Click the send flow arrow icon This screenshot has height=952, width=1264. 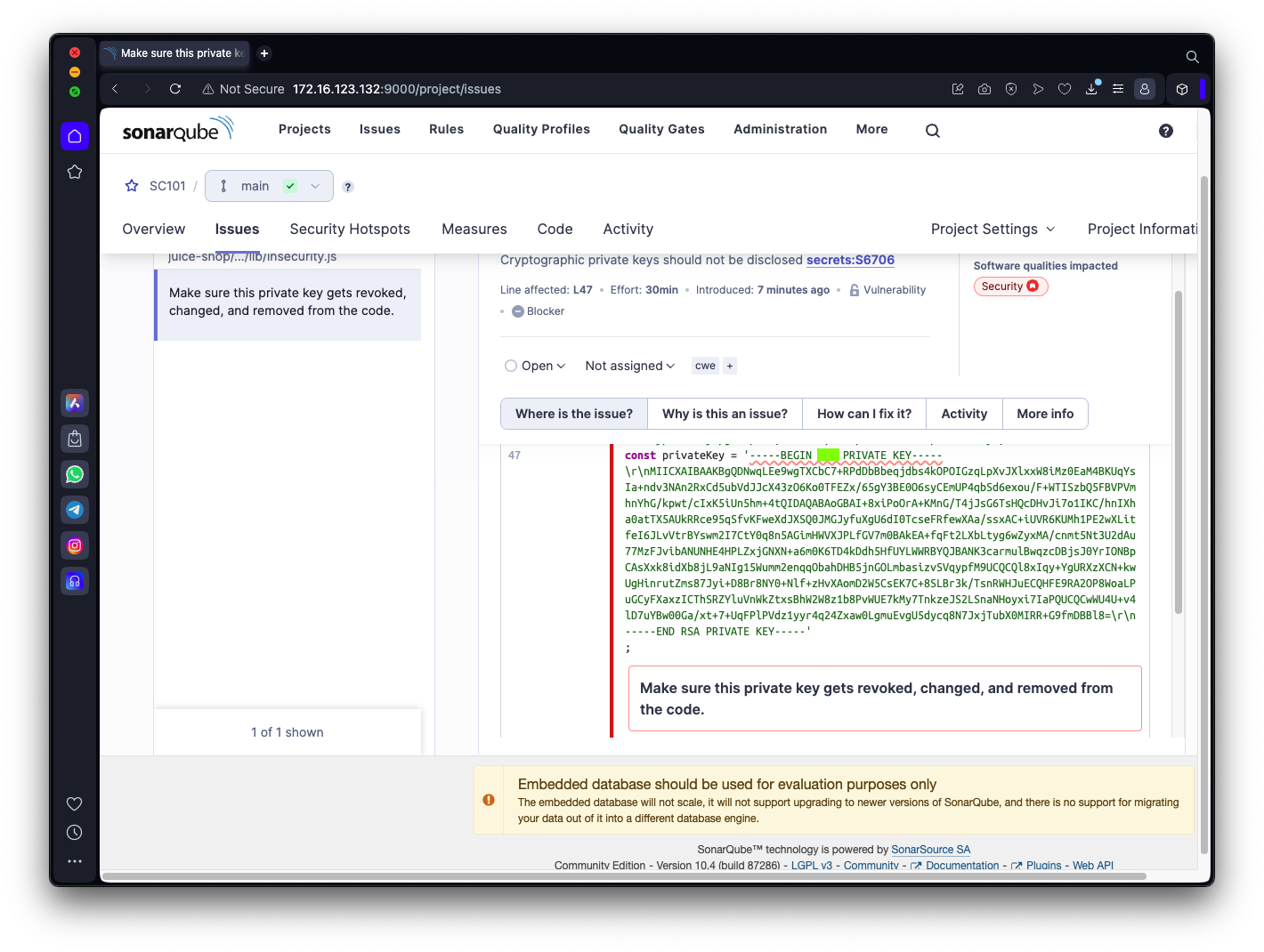coord(1038,89)
